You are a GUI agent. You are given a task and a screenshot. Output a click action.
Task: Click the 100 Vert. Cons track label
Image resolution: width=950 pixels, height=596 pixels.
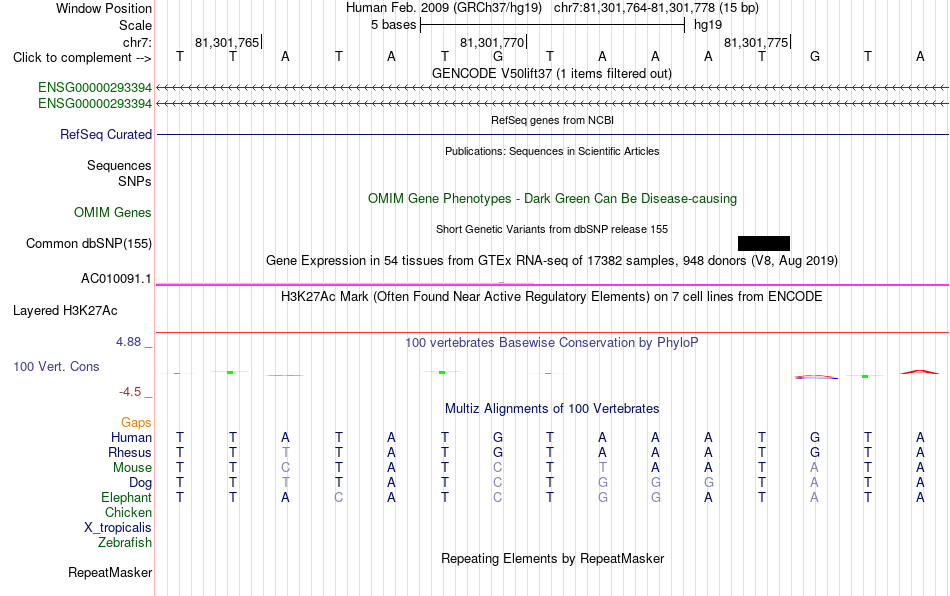(x=56, y=366)
